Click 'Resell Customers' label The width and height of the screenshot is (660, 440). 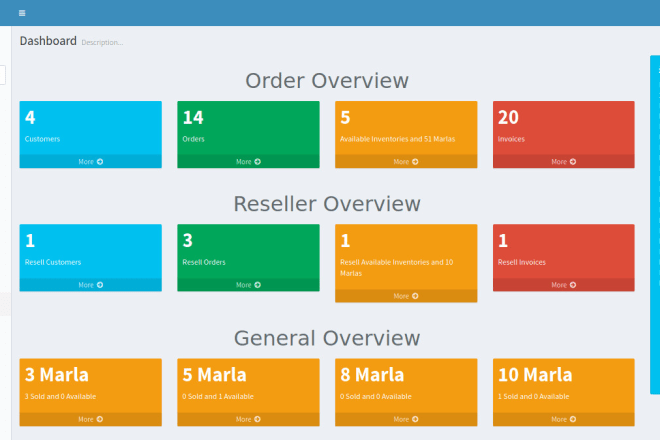pyautogui.click(x=53, y=262)
